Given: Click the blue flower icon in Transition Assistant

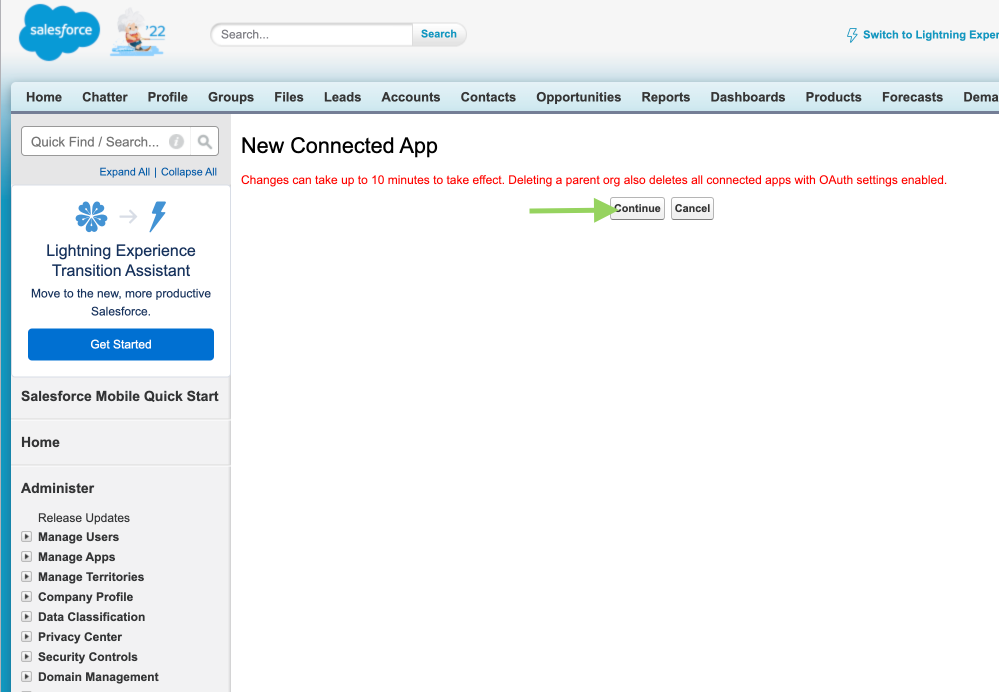Looking at the screenshot, I should [x=91, y=217].
